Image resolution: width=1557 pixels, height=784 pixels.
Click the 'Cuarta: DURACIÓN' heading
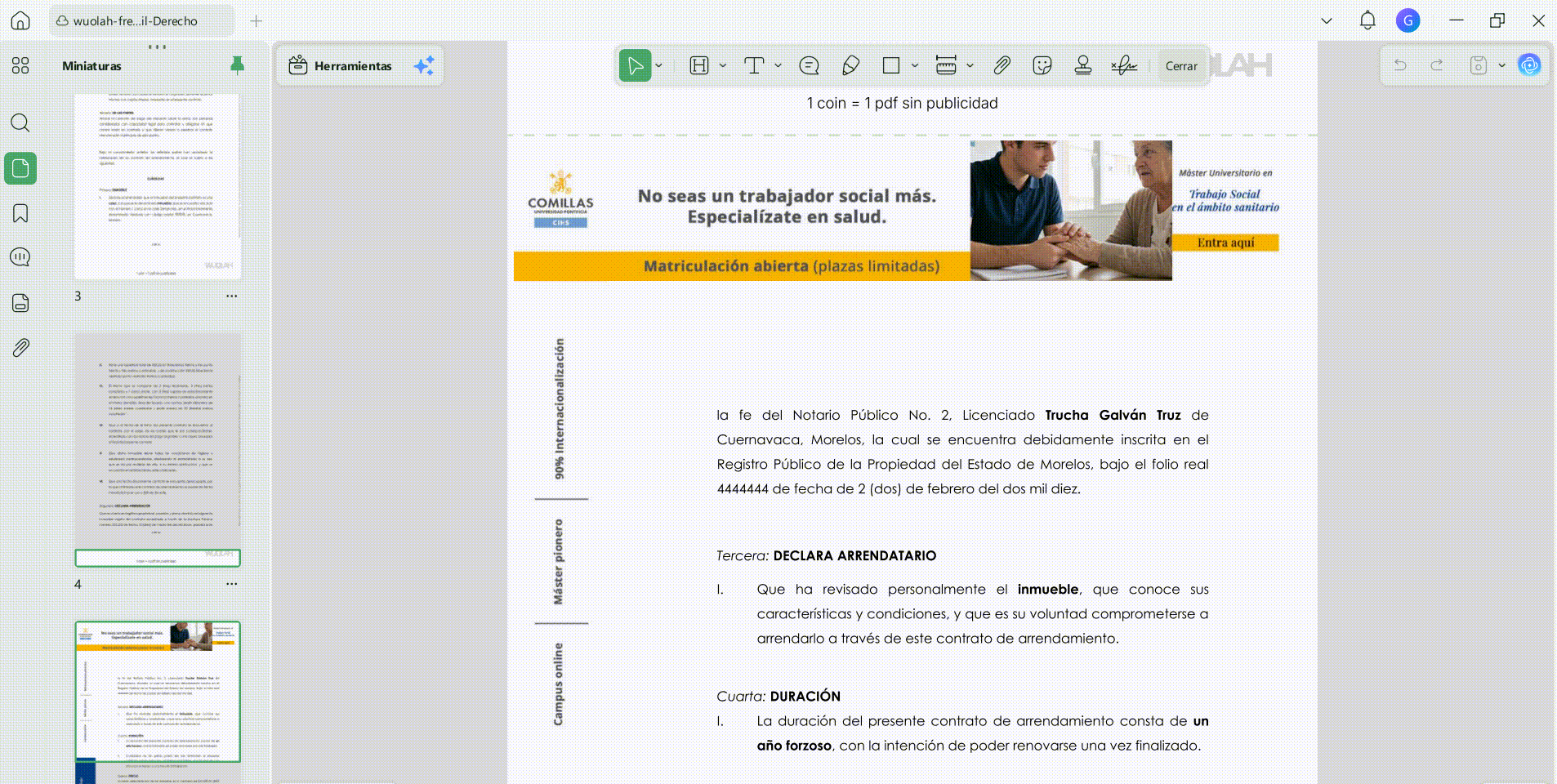778,696
